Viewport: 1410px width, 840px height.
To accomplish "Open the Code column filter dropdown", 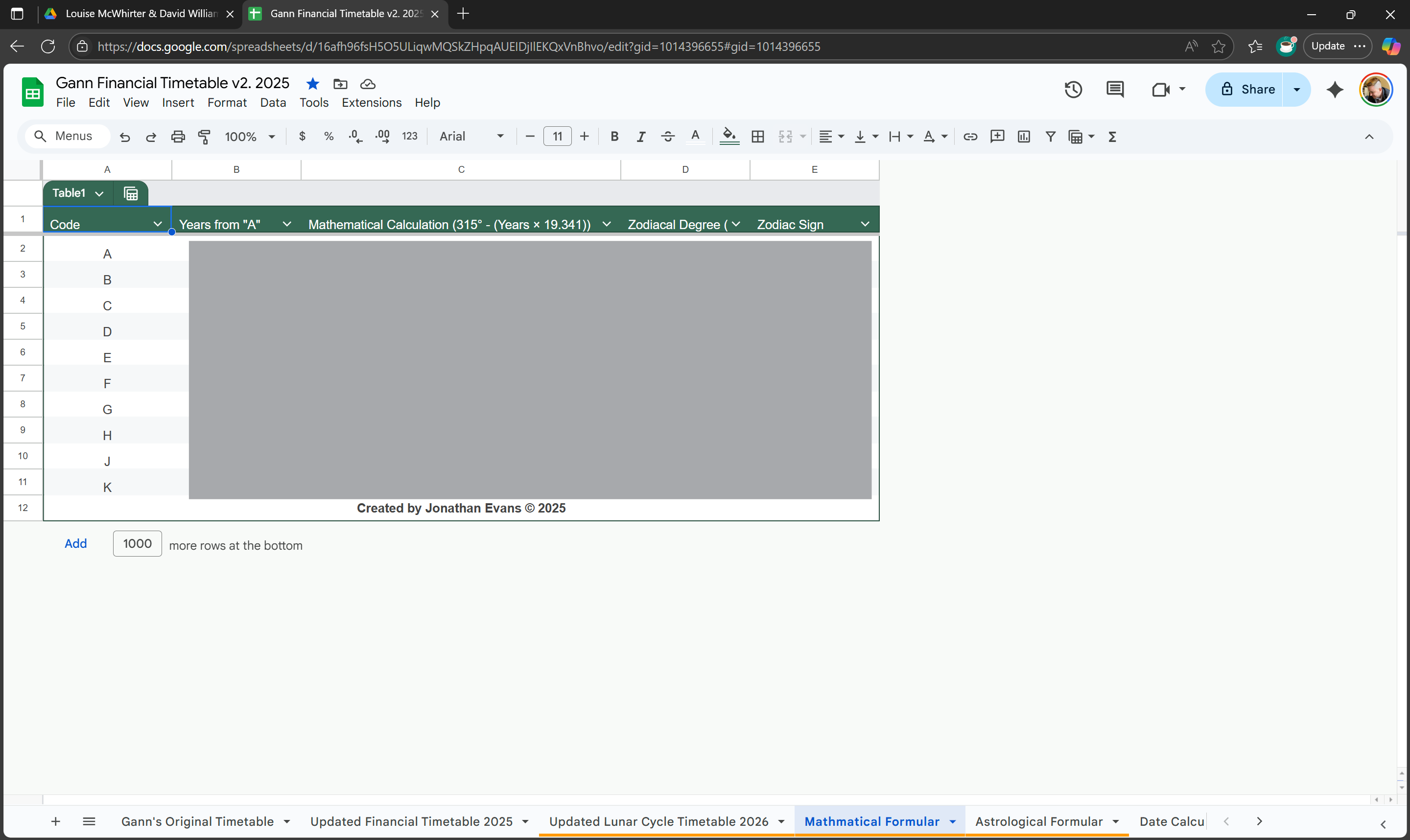I will click(157, 224).
